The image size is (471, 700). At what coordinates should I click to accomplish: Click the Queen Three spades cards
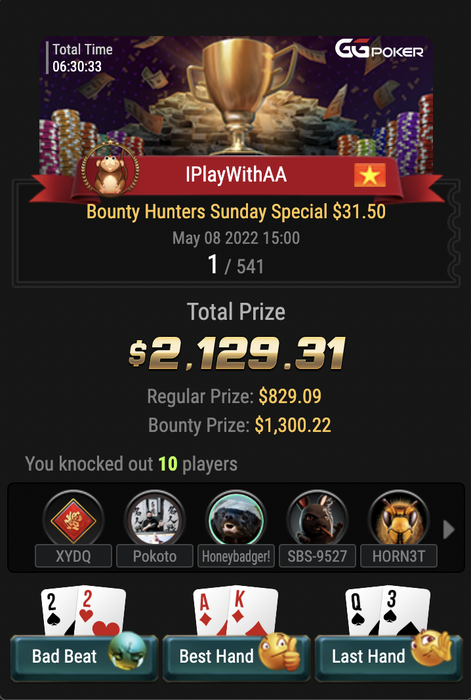click(388, 611)
